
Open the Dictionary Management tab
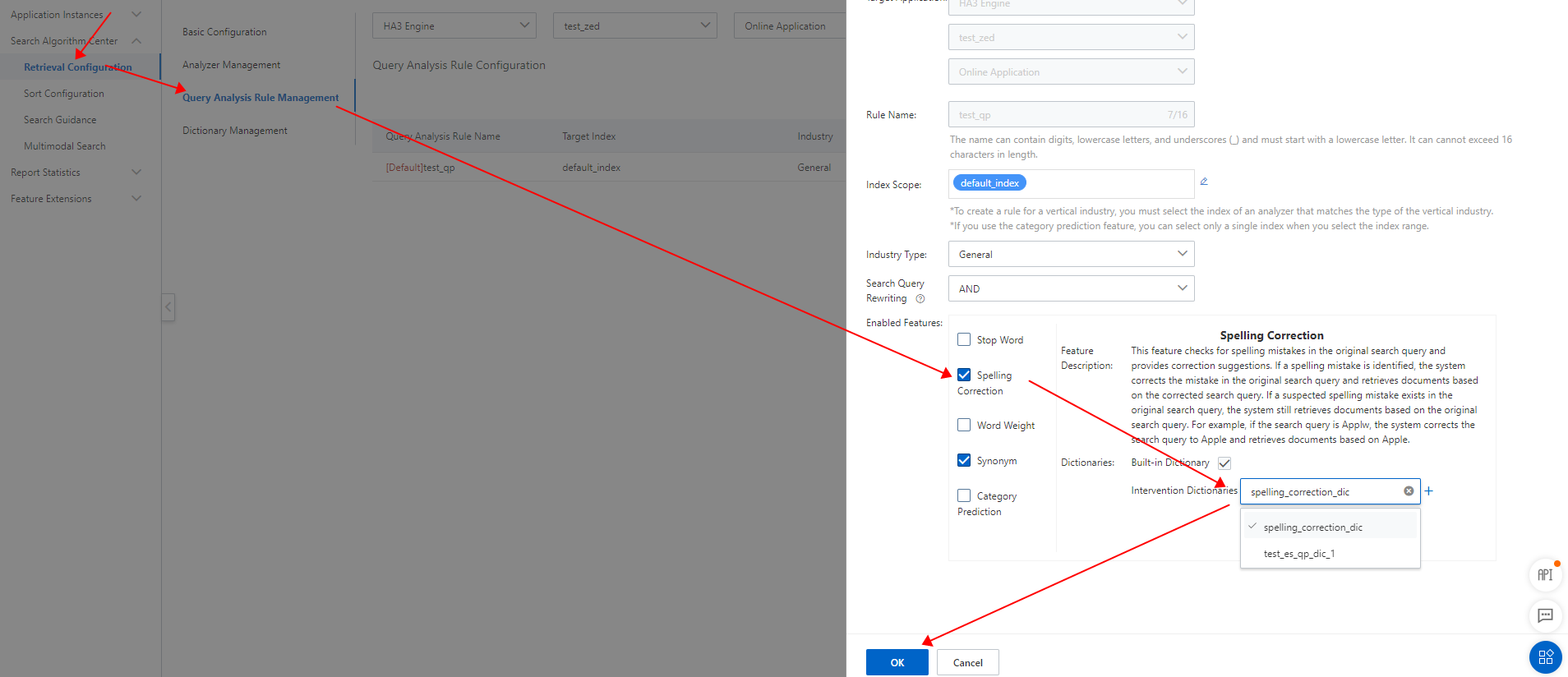[235, 131]
